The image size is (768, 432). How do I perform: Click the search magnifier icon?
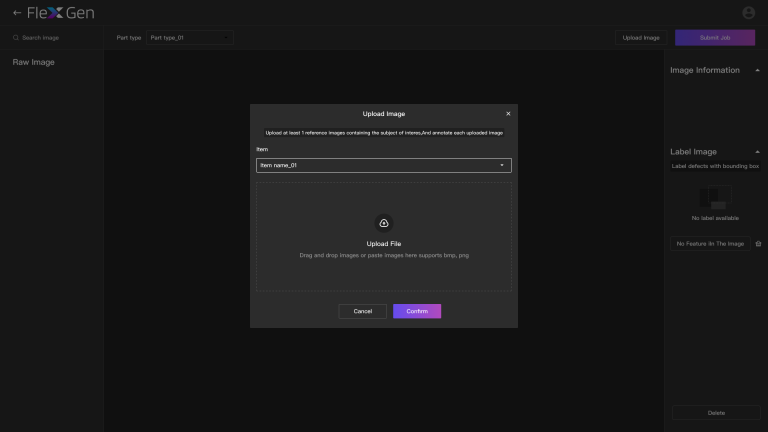16,37
